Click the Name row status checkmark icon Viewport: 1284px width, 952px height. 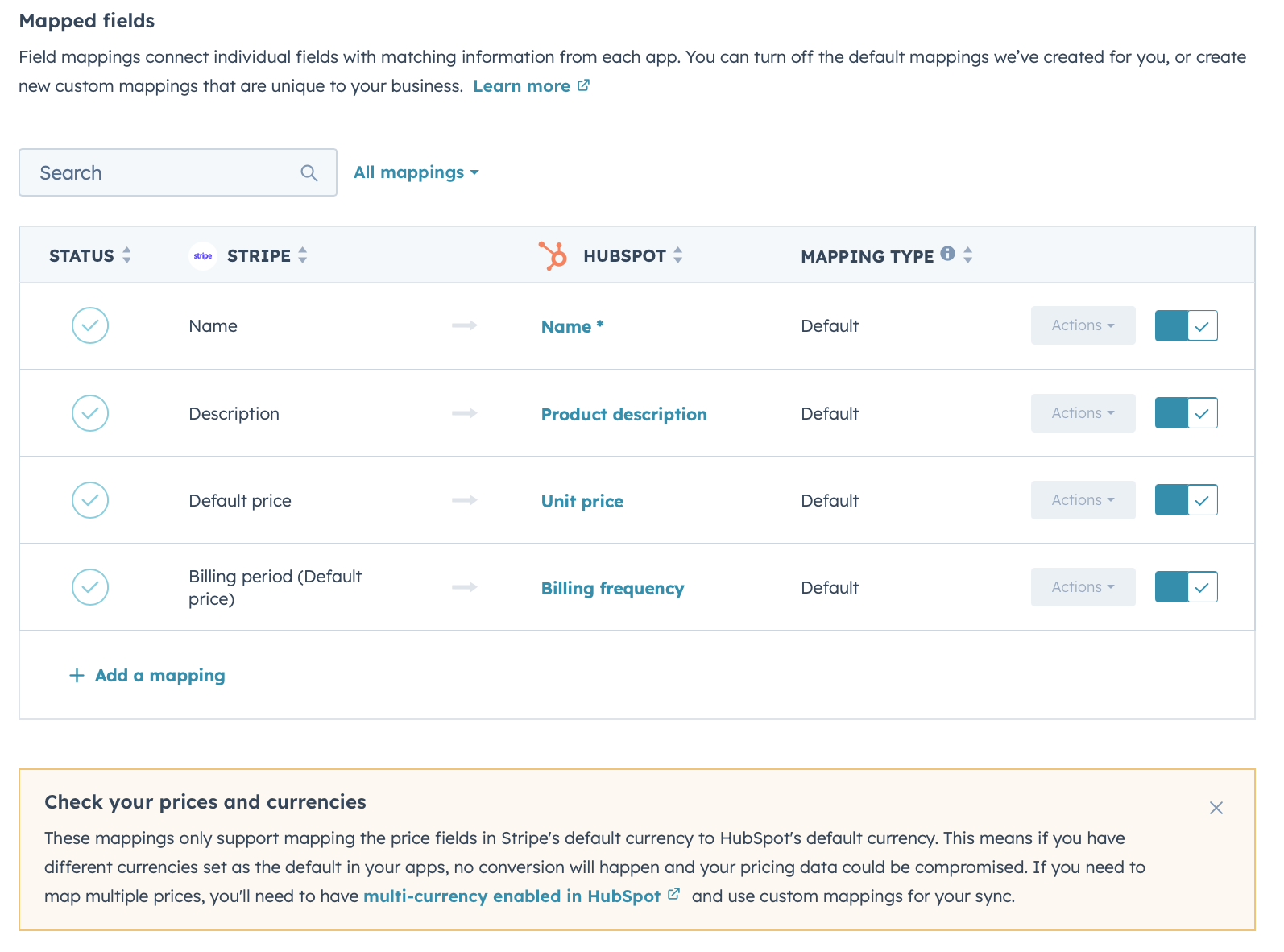(90, 325)
